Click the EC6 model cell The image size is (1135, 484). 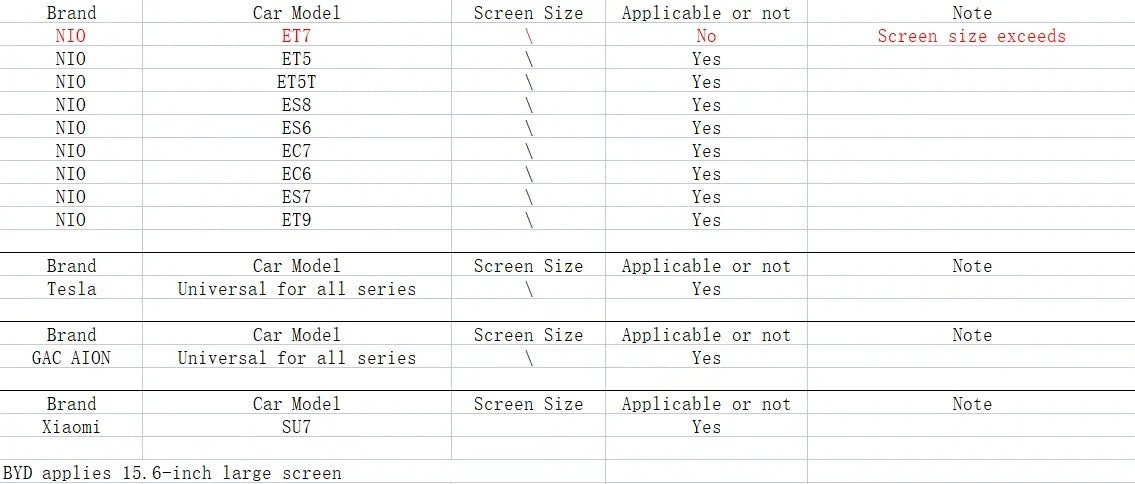click(296, 174)
